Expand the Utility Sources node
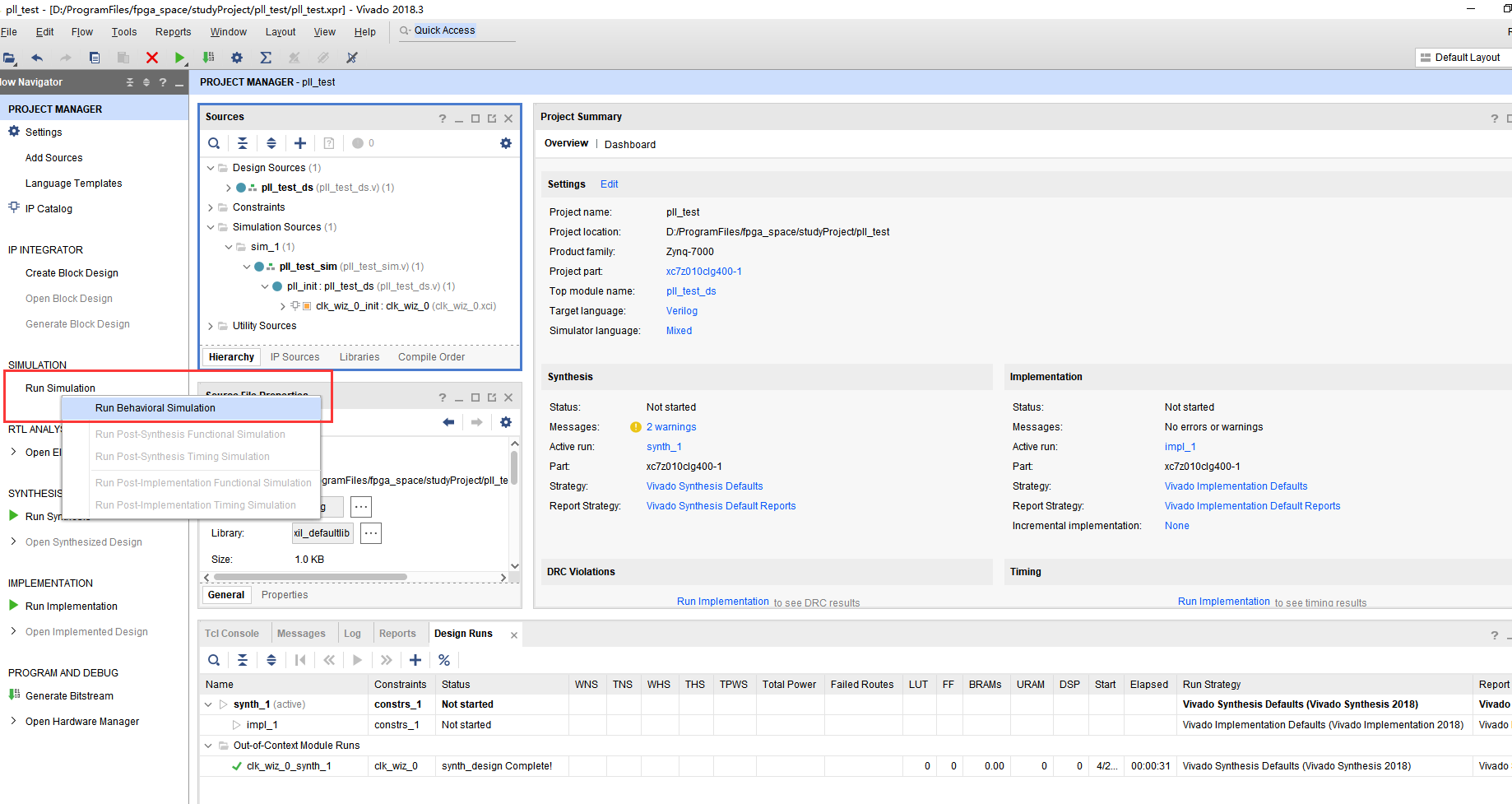 click(211, 326)
